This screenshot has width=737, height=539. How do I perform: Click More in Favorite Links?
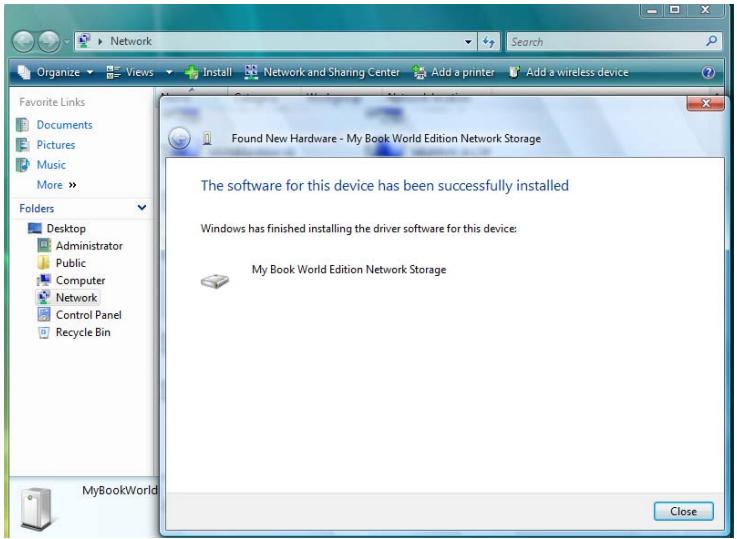(x=56, y=185)
